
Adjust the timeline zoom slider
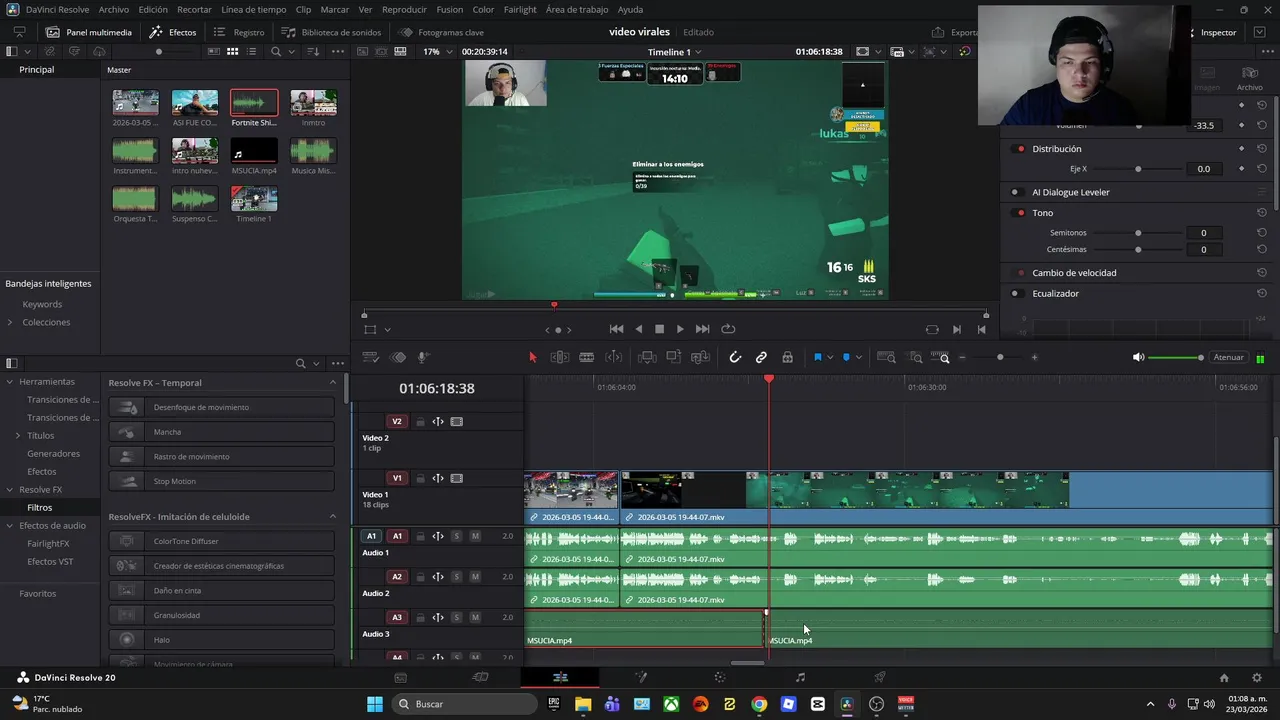coord(1000,358)
